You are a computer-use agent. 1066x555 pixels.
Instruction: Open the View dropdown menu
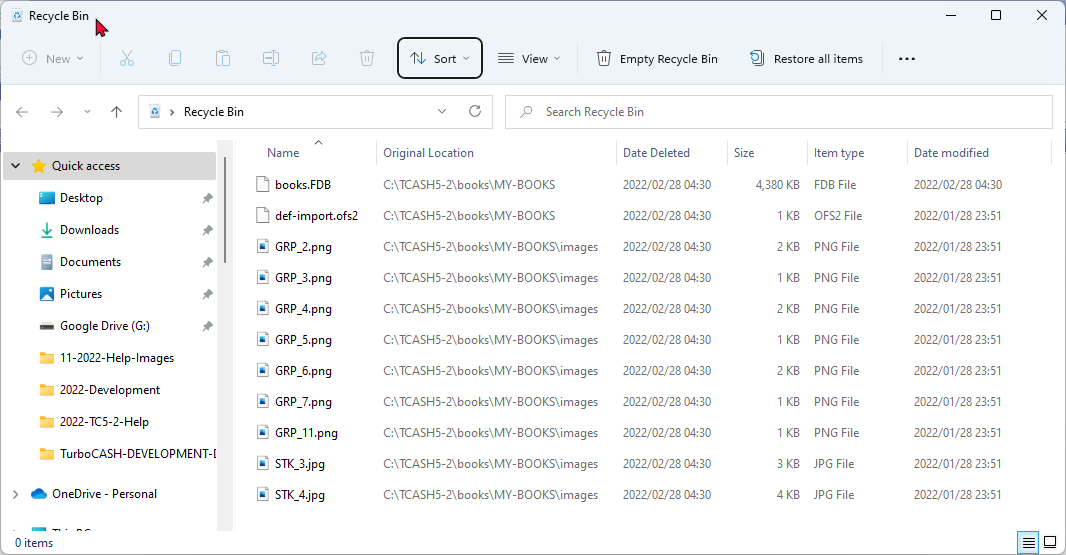(529, 59)
